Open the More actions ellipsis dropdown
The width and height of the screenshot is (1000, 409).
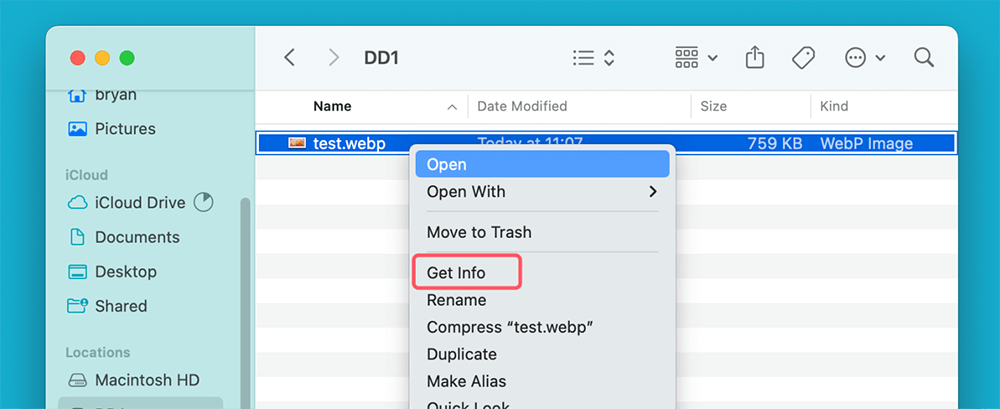click(865, 58)
